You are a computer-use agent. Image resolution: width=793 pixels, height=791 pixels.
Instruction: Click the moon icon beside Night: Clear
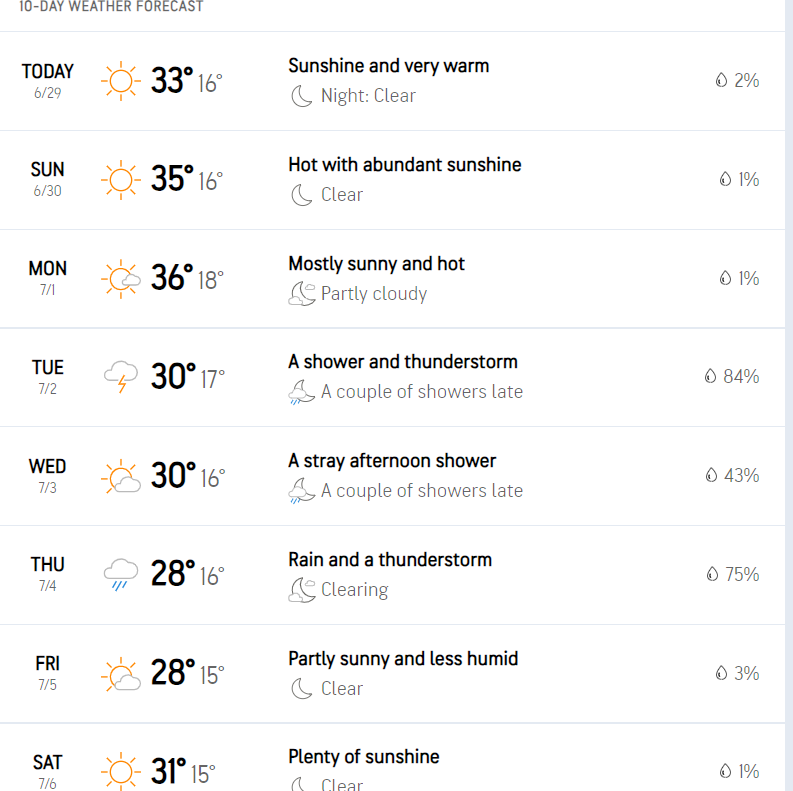click(302, 96)
